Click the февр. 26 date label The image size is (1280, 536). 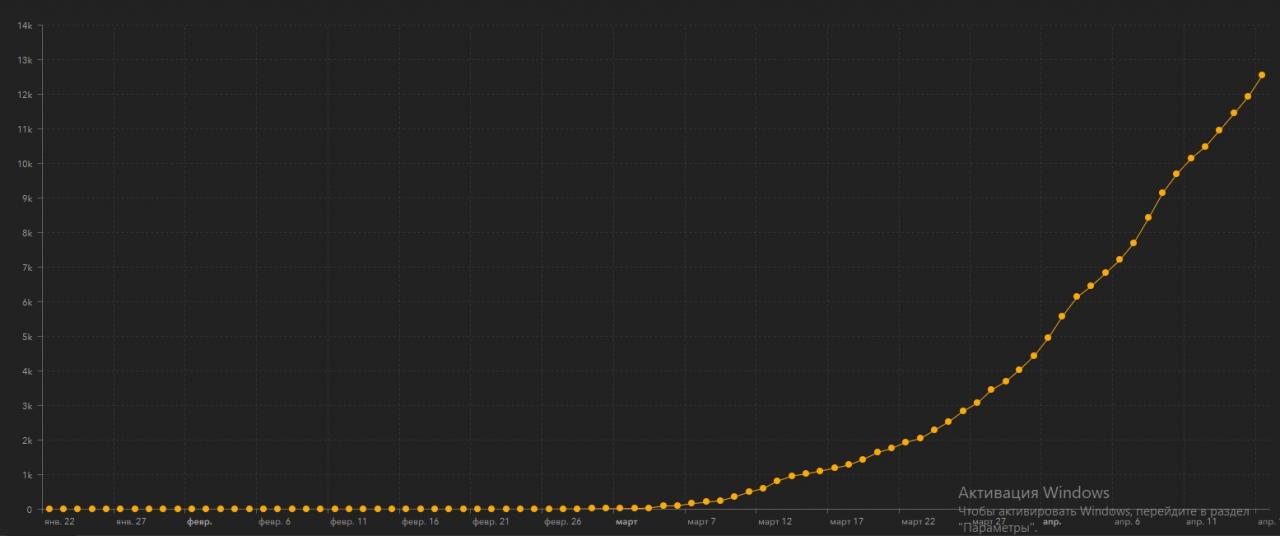point(563,522)
